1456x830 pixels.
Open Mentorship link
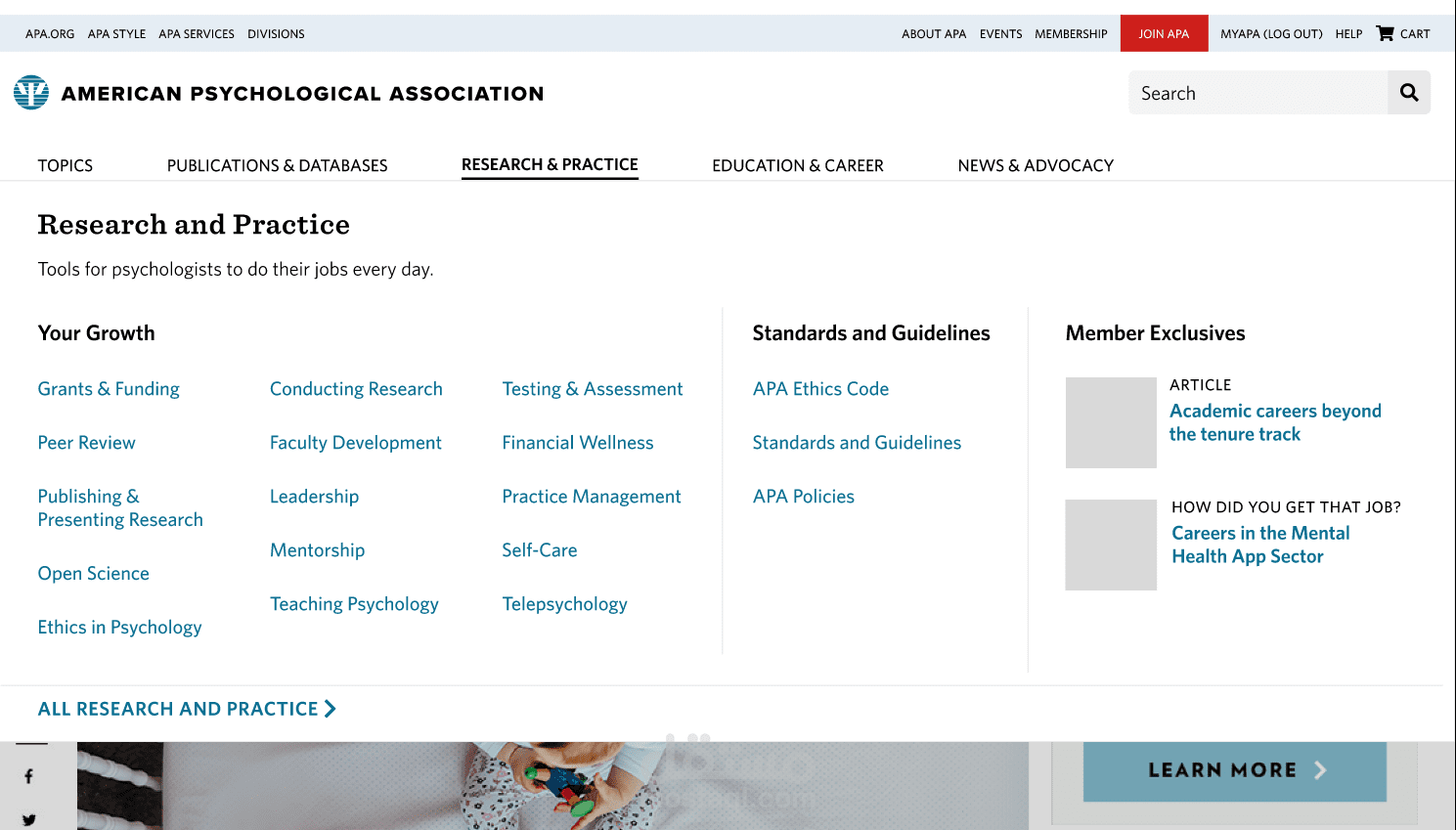click(317, 550)
